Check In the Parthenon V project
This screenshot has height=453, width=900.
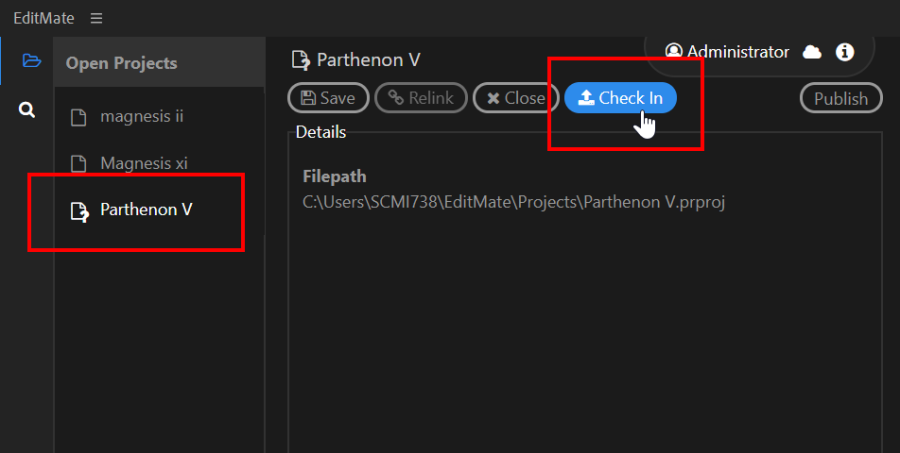[x=620, y=98]
